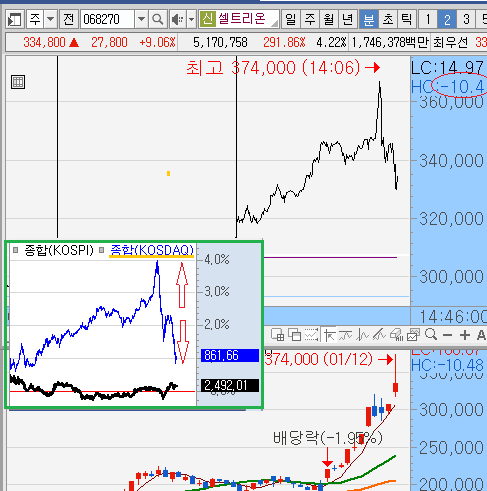Click the KOSDAQ value label 861.66

(230, 355)
